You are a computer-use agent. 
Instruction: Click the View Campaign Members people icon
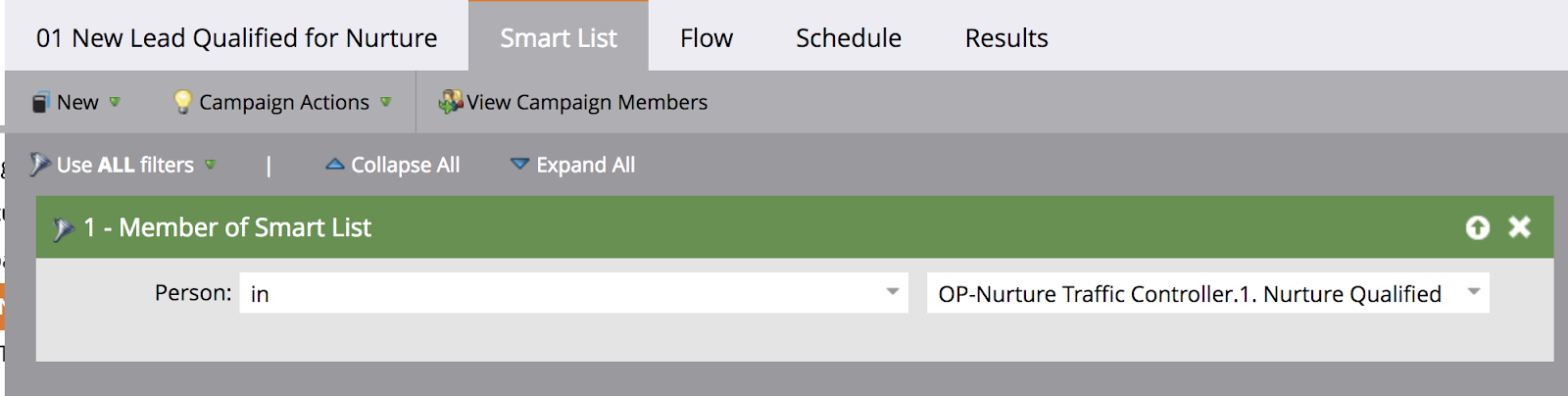450,102
